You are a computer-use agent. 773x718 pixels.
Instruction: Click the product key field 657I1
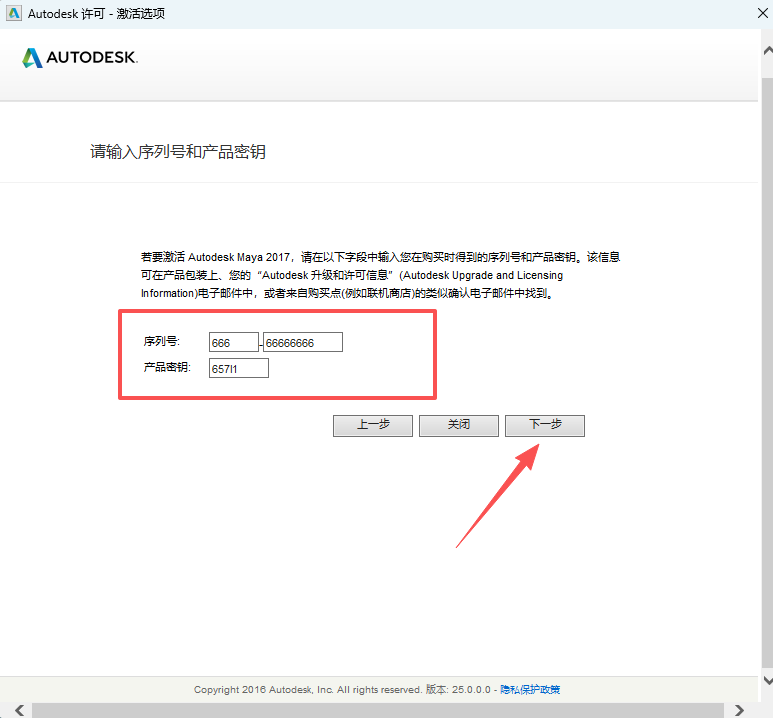click(239, 368)
